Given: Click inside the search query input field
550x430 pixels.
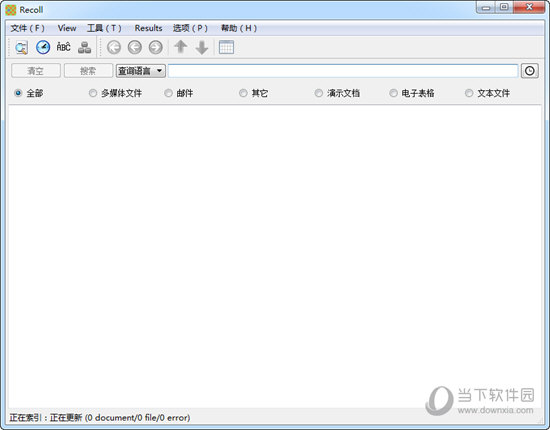Looking at the screenshot, I should point(343,71).
